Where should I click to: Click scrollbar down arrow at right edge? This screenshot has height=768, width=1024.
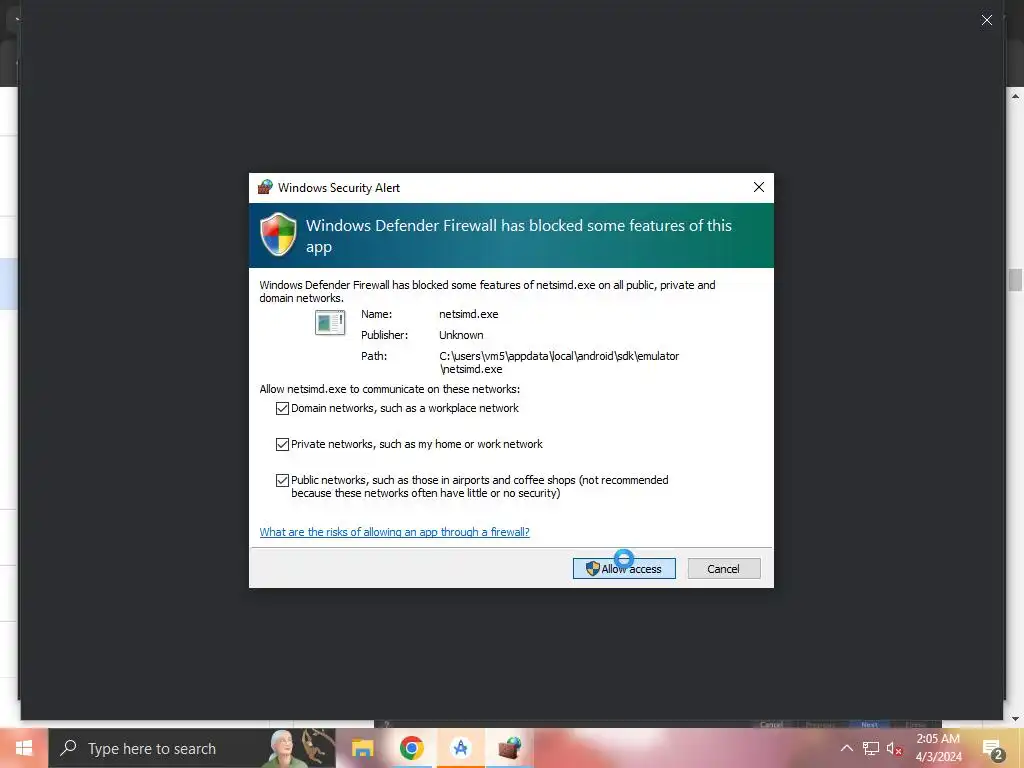coord(1015,718)
